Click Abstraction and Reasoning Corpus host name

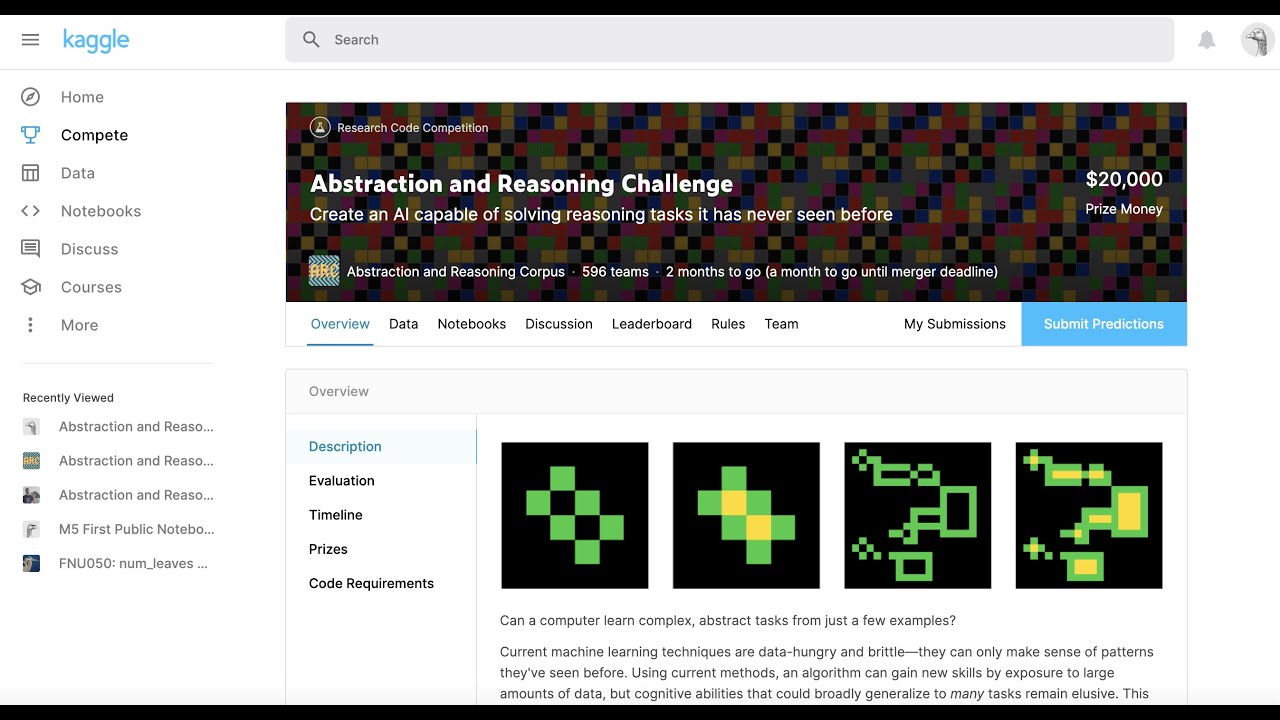[456, 271]
